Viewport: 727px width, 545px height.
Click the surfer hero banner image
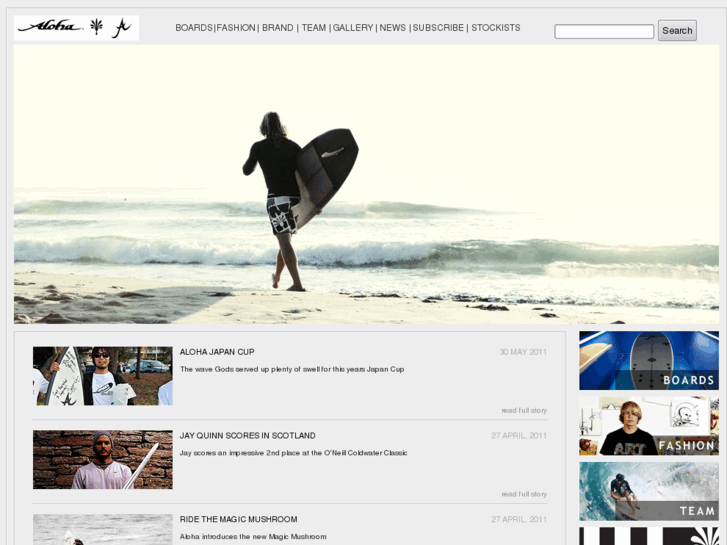(x=366, y=184)
